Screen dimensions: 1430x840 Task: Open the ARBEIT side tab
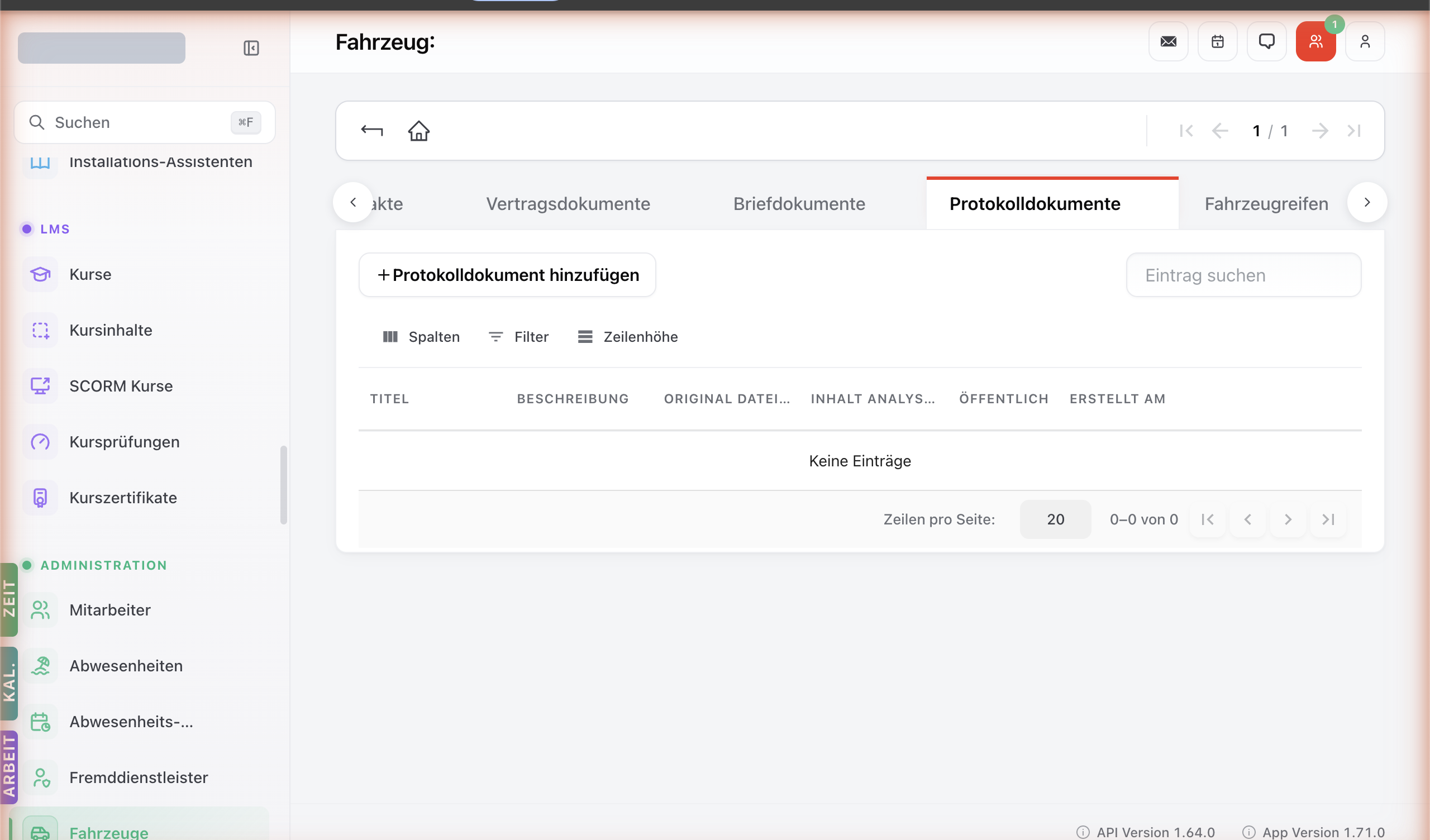pos(9,767)
